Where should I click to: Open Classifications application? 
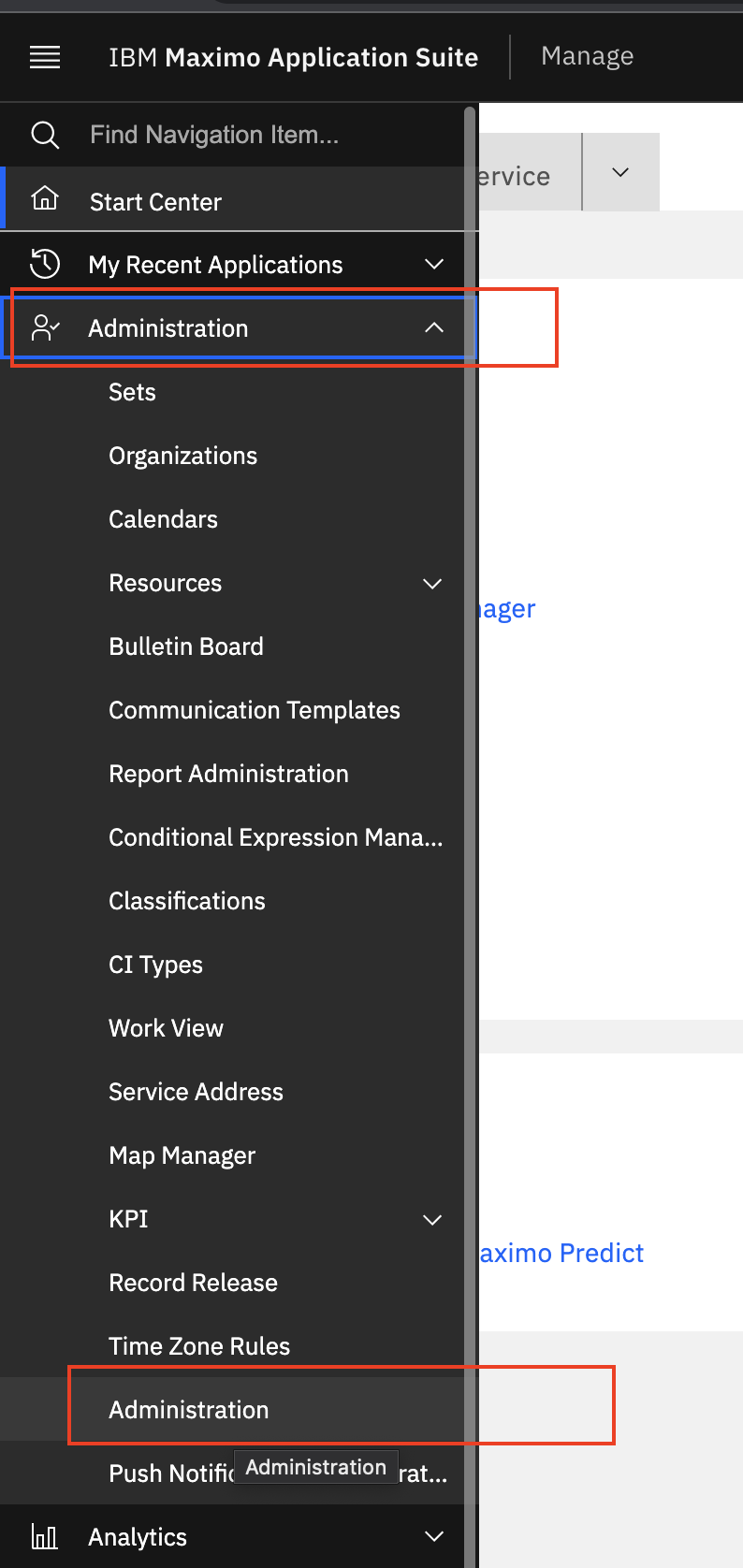point(186,901)
